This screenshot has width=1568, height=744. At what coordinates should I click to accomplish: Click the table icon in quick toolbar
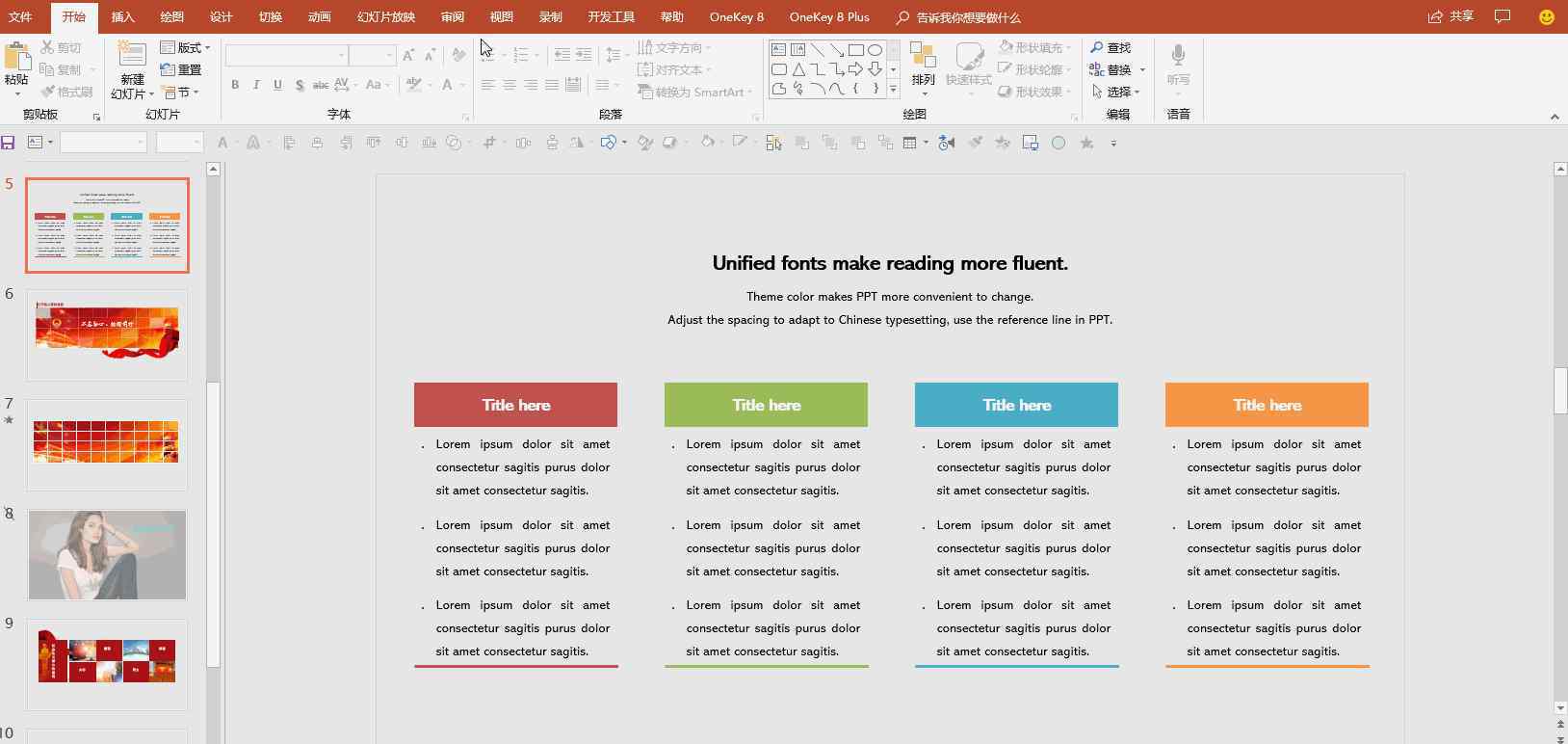(909, 143)
